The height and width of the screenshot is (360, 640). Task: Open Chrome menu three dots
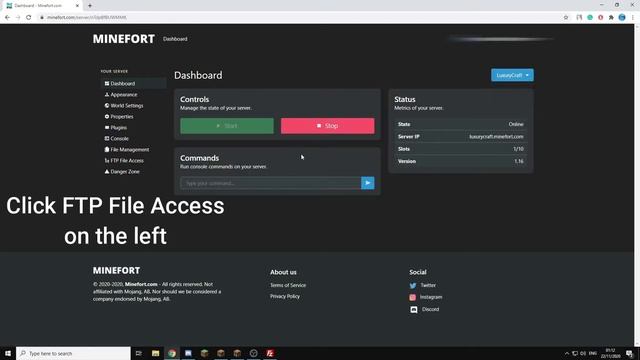(x=633, y=18)
